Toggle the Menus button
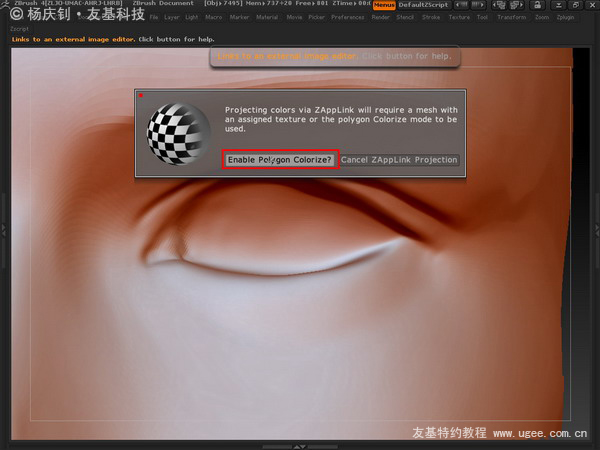The width and height of the screenshot is (600, 450). click(384, 5)
